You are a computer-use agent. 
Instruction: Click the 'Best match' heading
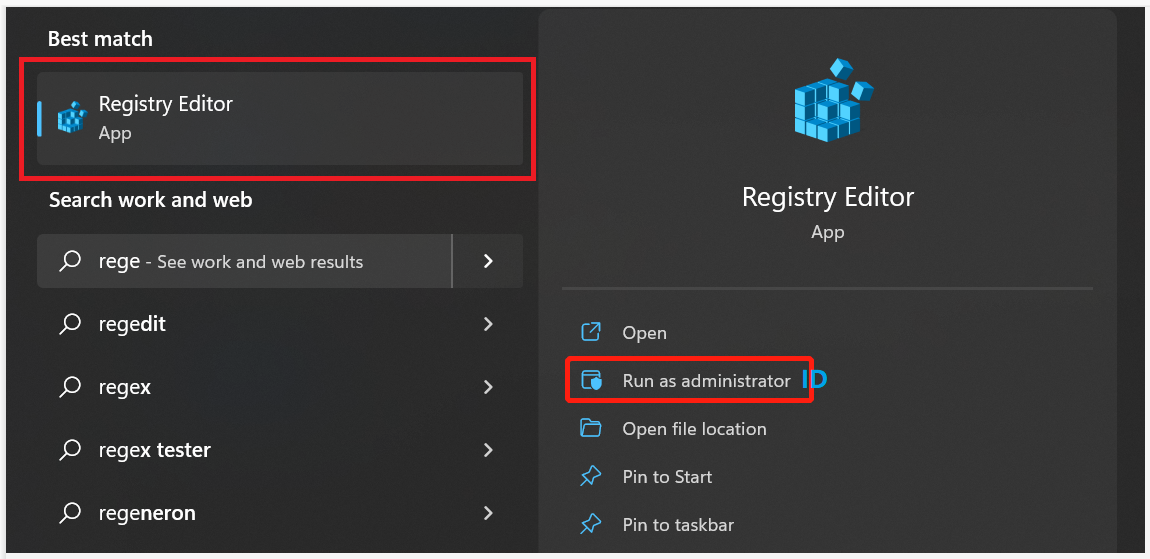[x=100, y=39]
